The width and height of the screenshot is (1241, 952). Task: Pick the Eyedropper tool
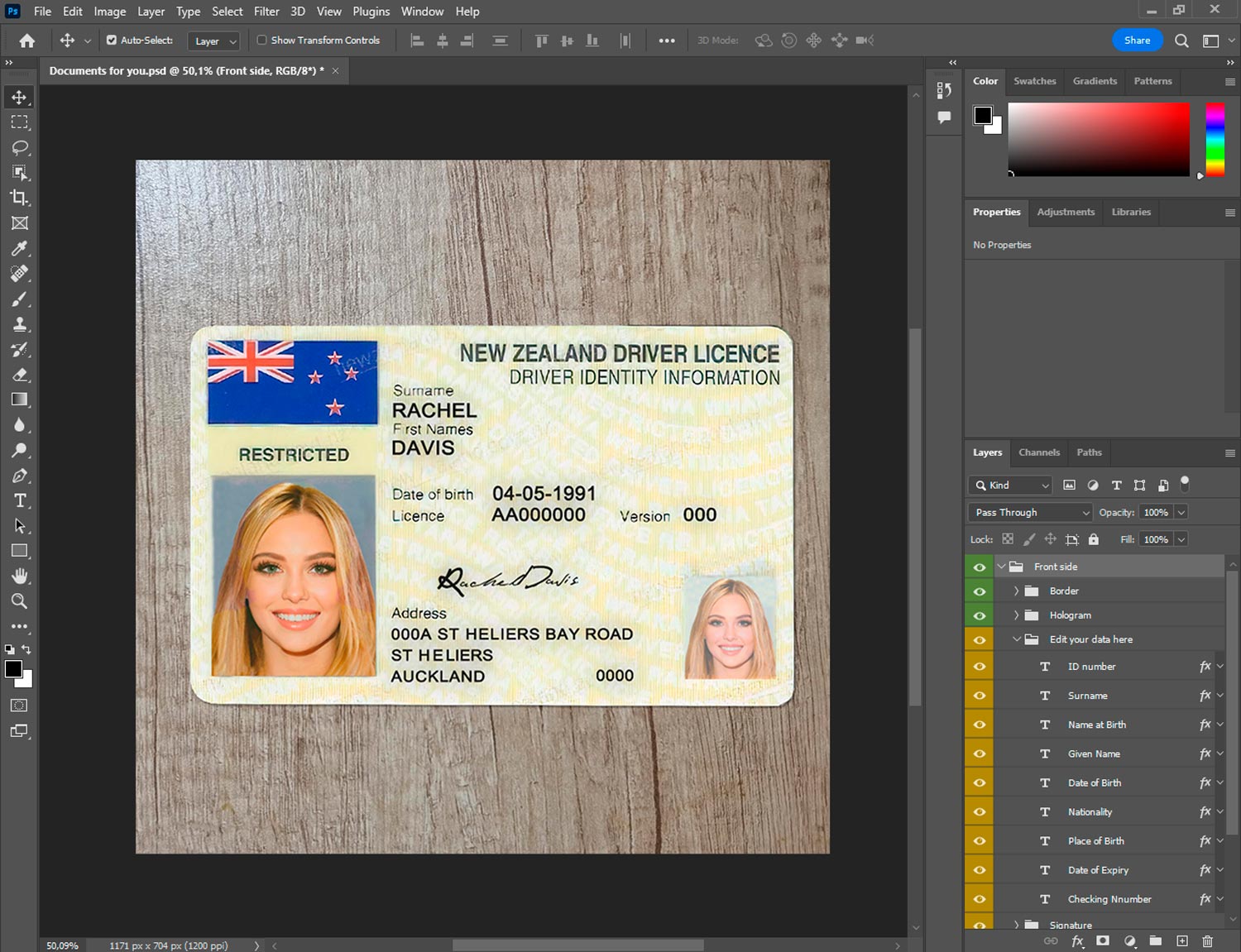click(20, 248)
